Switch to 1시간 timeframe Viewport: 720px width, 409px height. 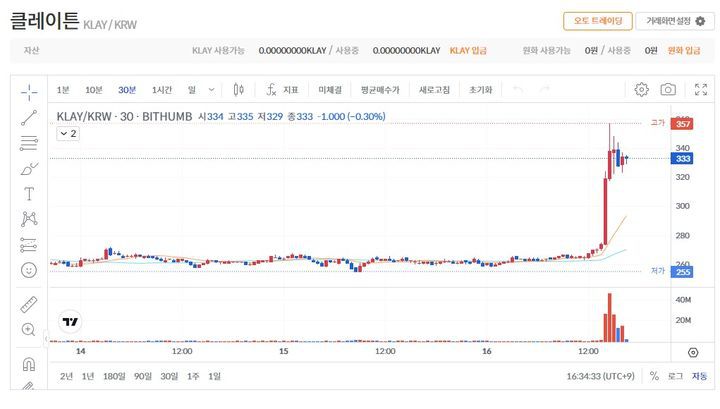162,90
